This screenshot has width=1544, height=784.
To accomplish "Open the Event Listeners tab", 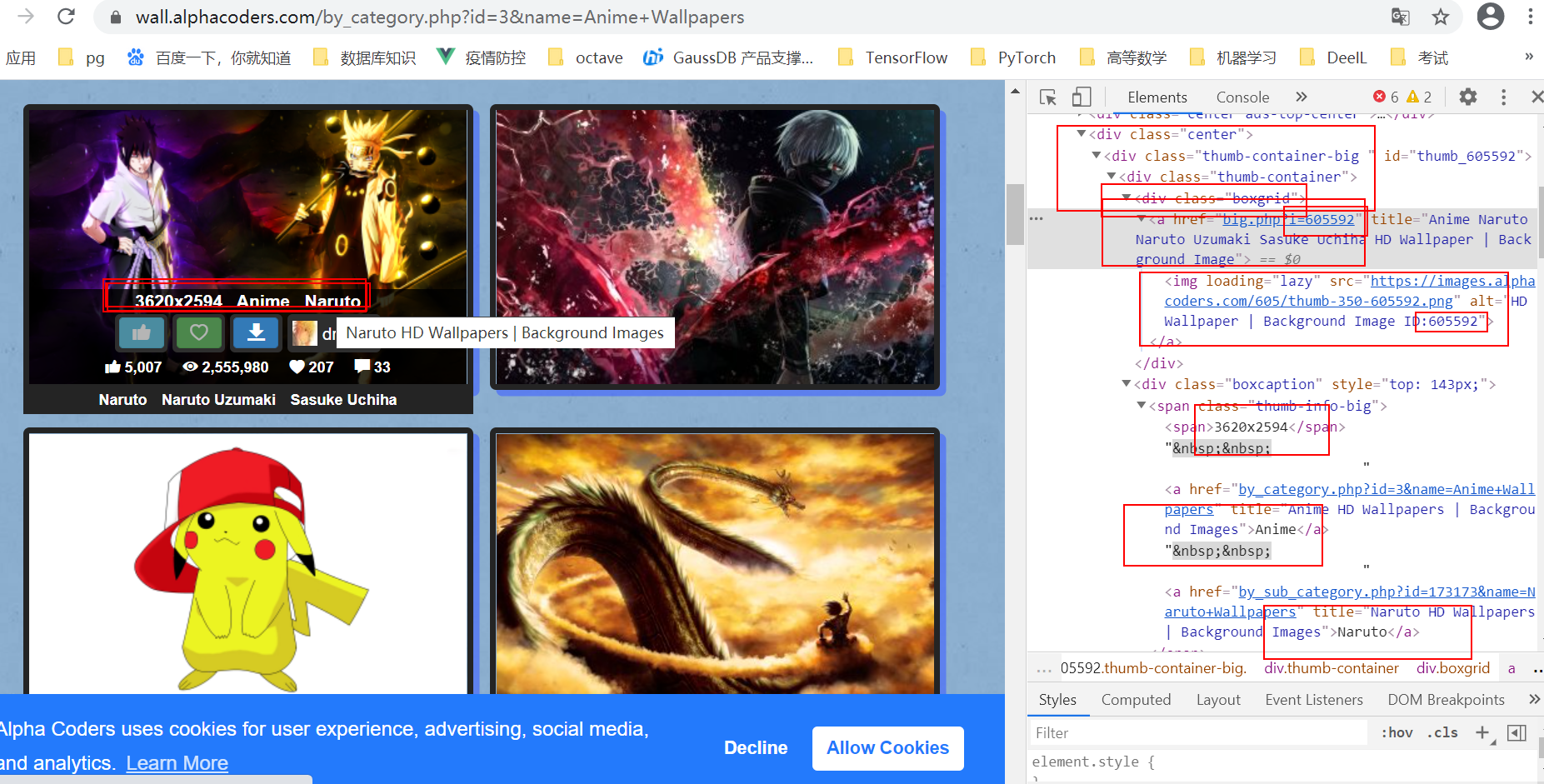I will [x=1313, y=700].
